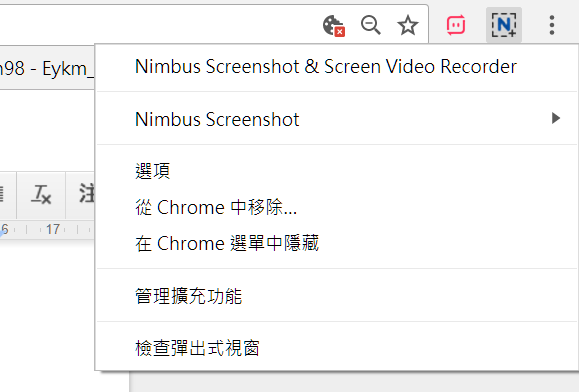This screenshot has width=579, height=392.
Task: Click the ruler at mark 17
Action: click(x=53, y=229)
